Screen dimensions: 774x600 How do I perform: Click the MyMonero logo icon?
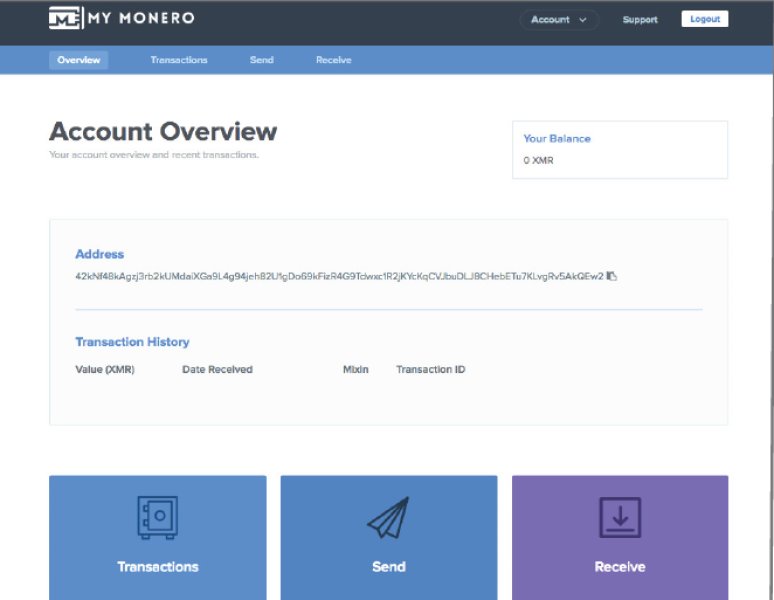click(65, 18)
